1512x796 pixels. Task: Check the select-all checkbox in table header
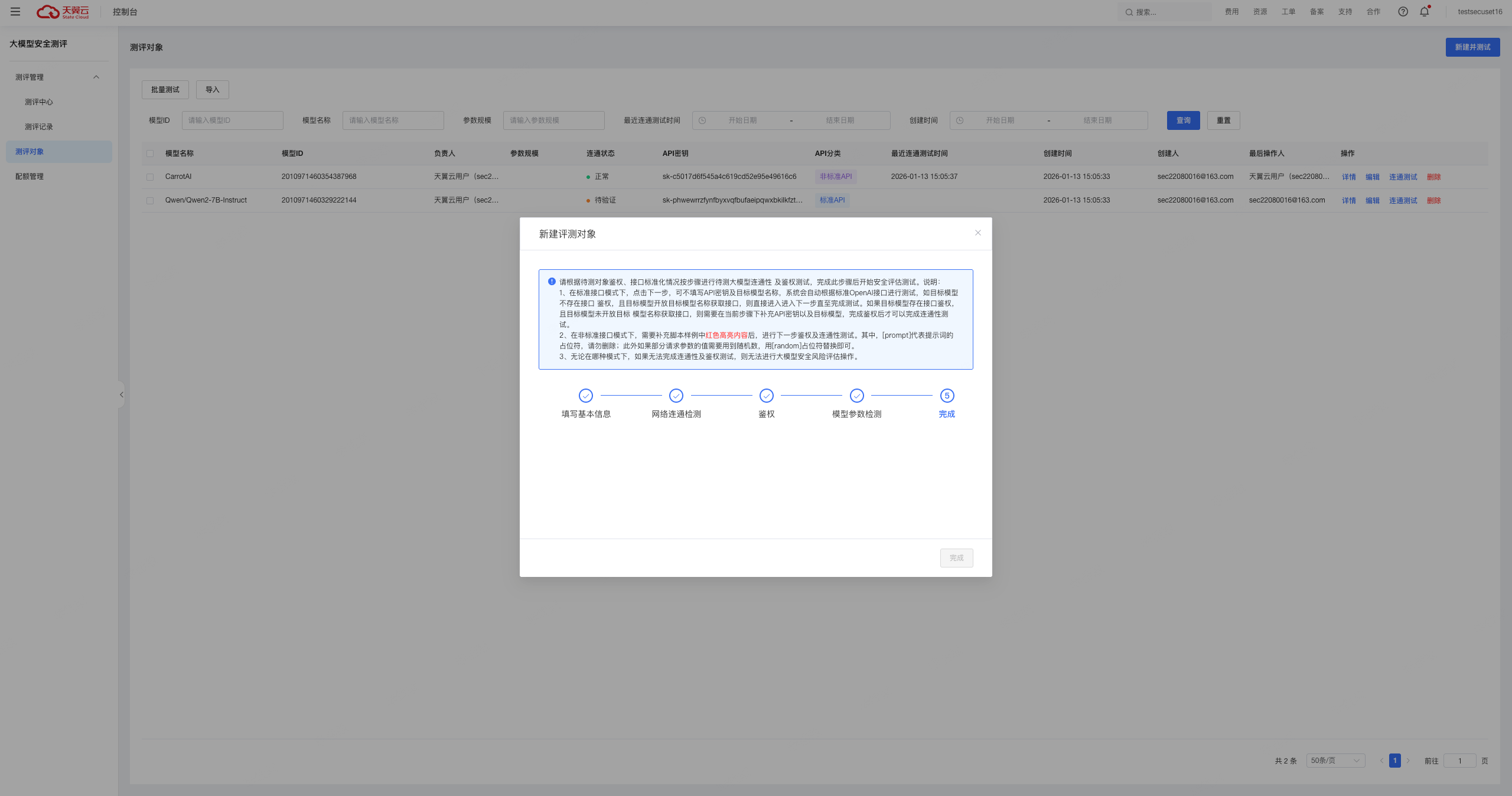pos(150,154)
